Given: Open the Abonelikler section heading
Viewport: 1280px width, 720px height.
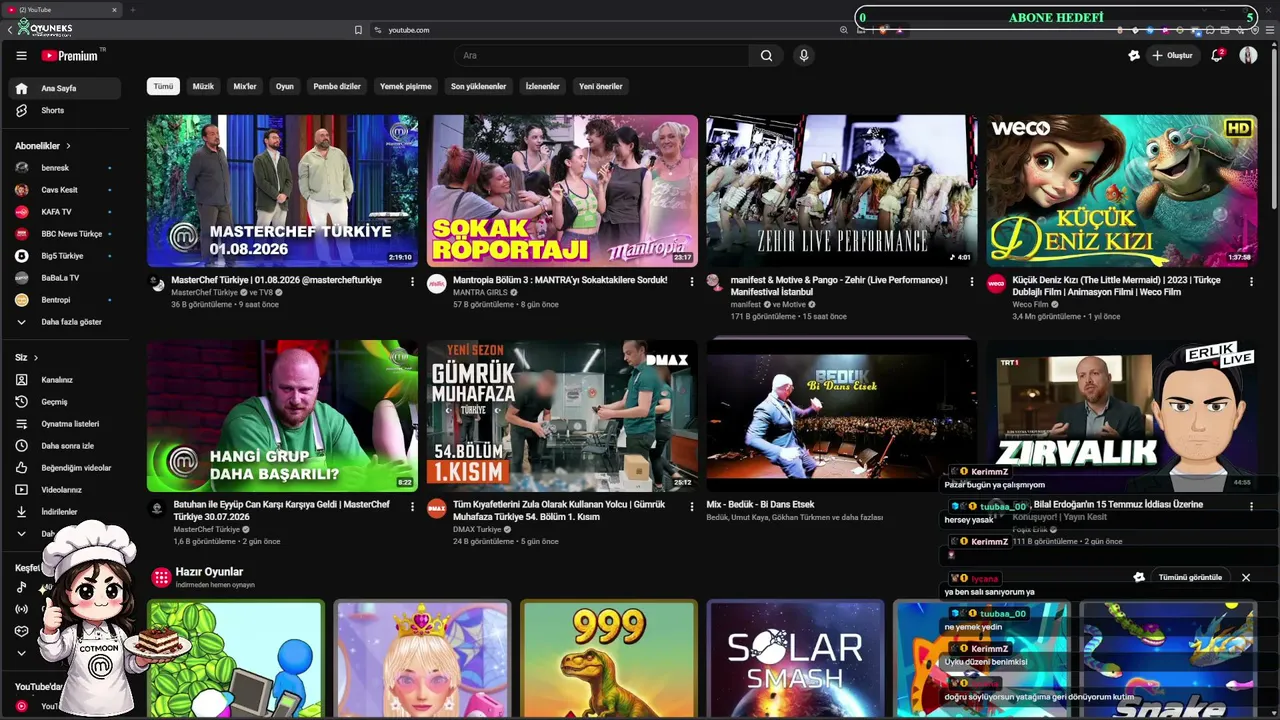Looking at the screenshot, I should coord(43,146).
